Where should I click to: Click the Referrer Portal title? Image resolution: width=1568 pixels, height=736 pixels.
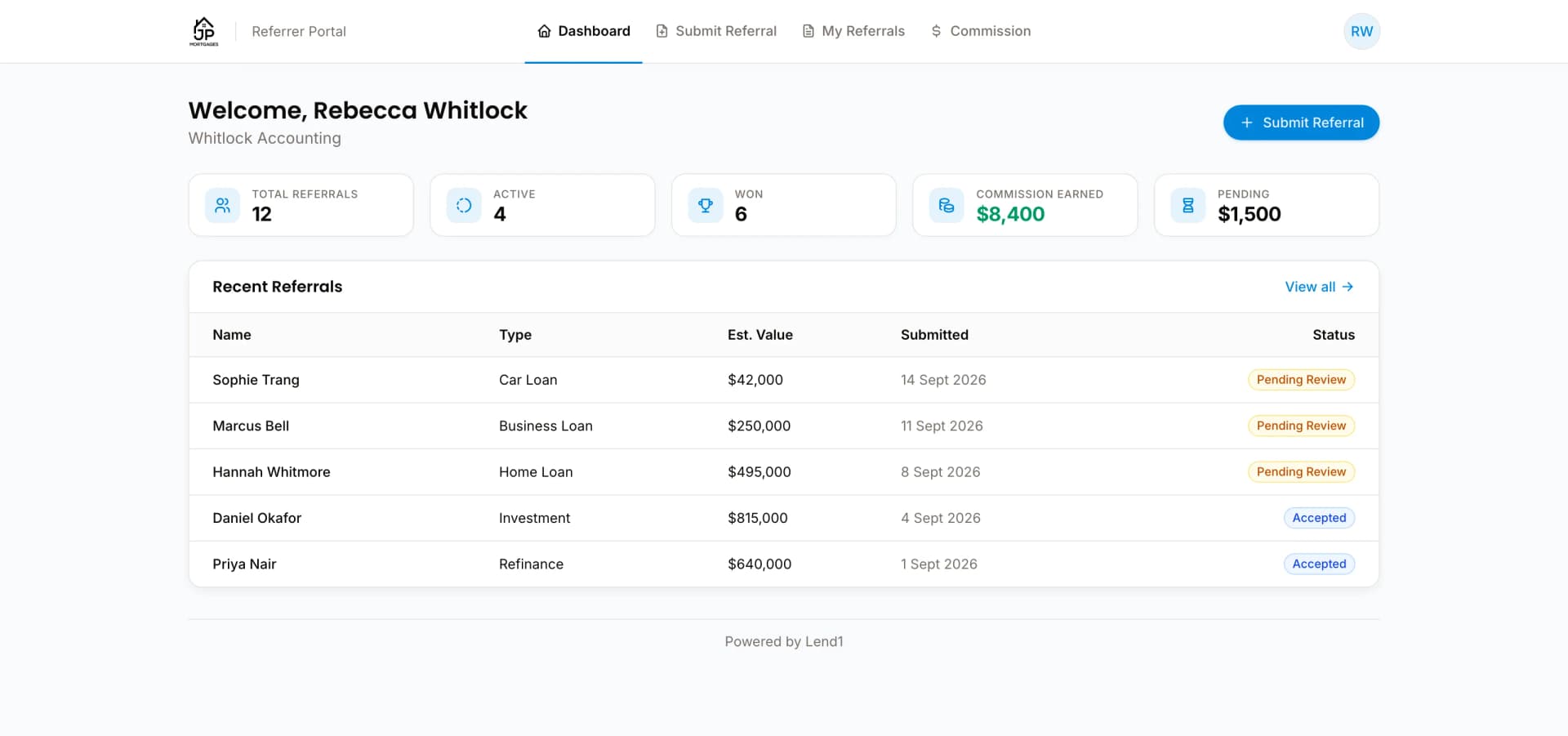[299, 31]
